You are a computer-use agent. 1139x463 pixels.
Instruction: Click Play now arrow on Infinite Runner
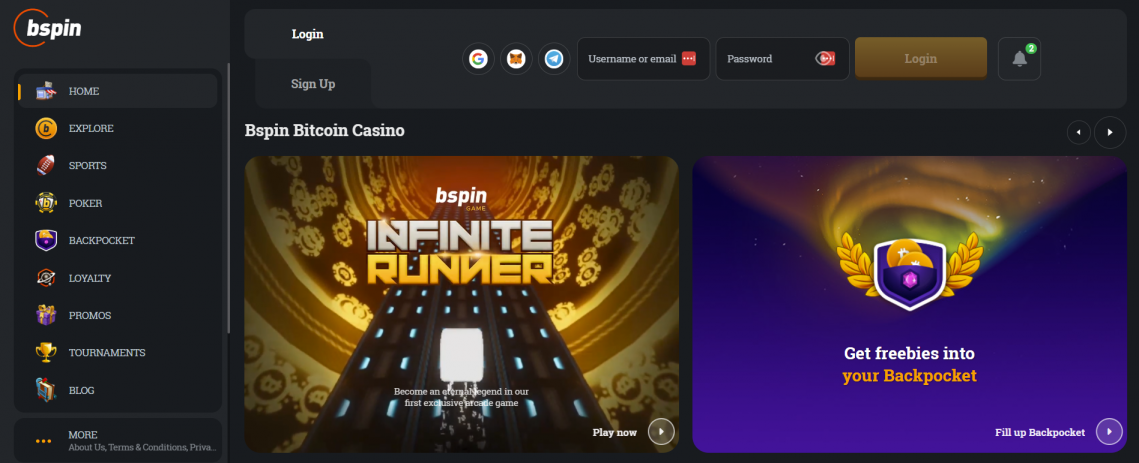(661, 432)
